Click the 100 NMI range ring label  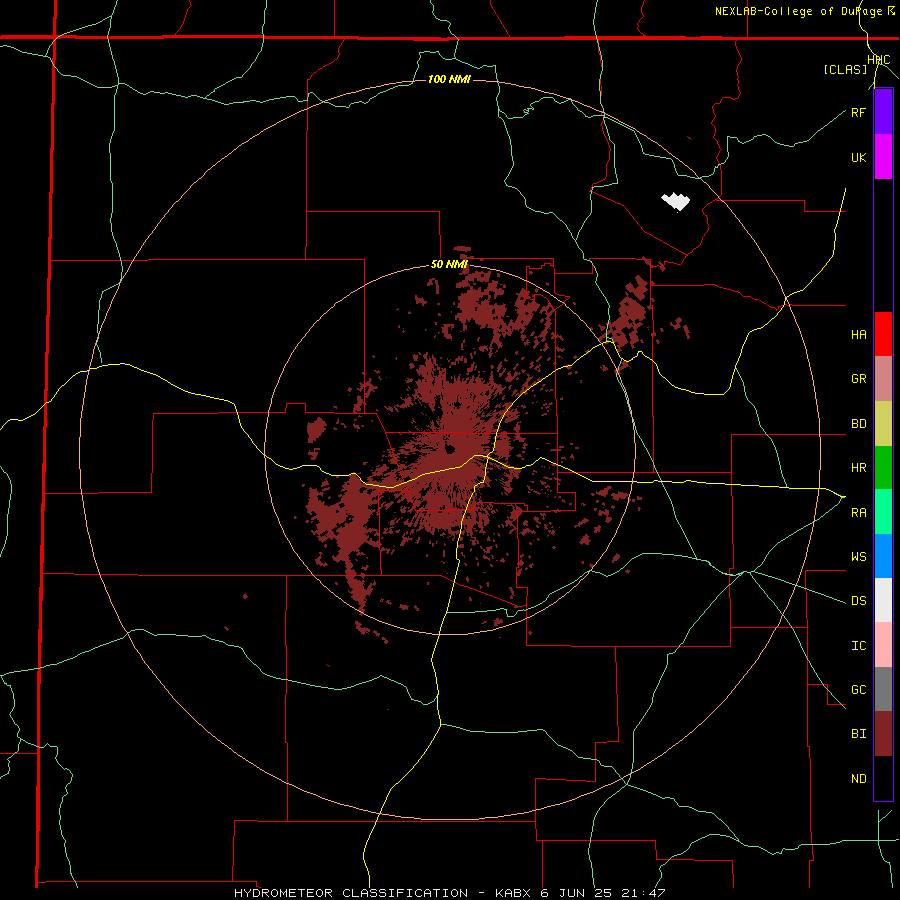click(449, 79)
